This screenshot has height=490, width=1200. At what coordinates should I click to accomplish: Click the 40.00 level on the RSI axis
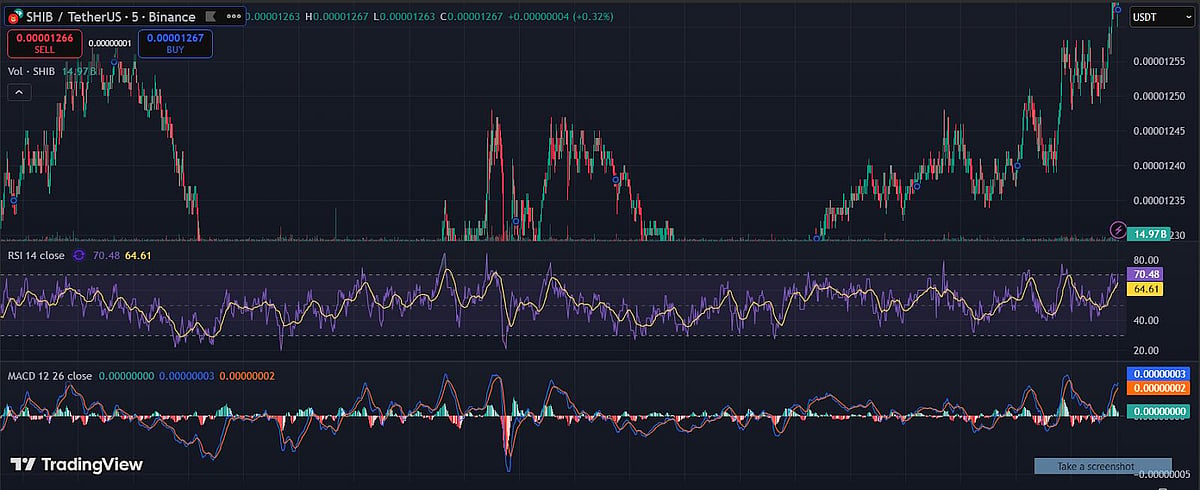[x=1147, y=320]
